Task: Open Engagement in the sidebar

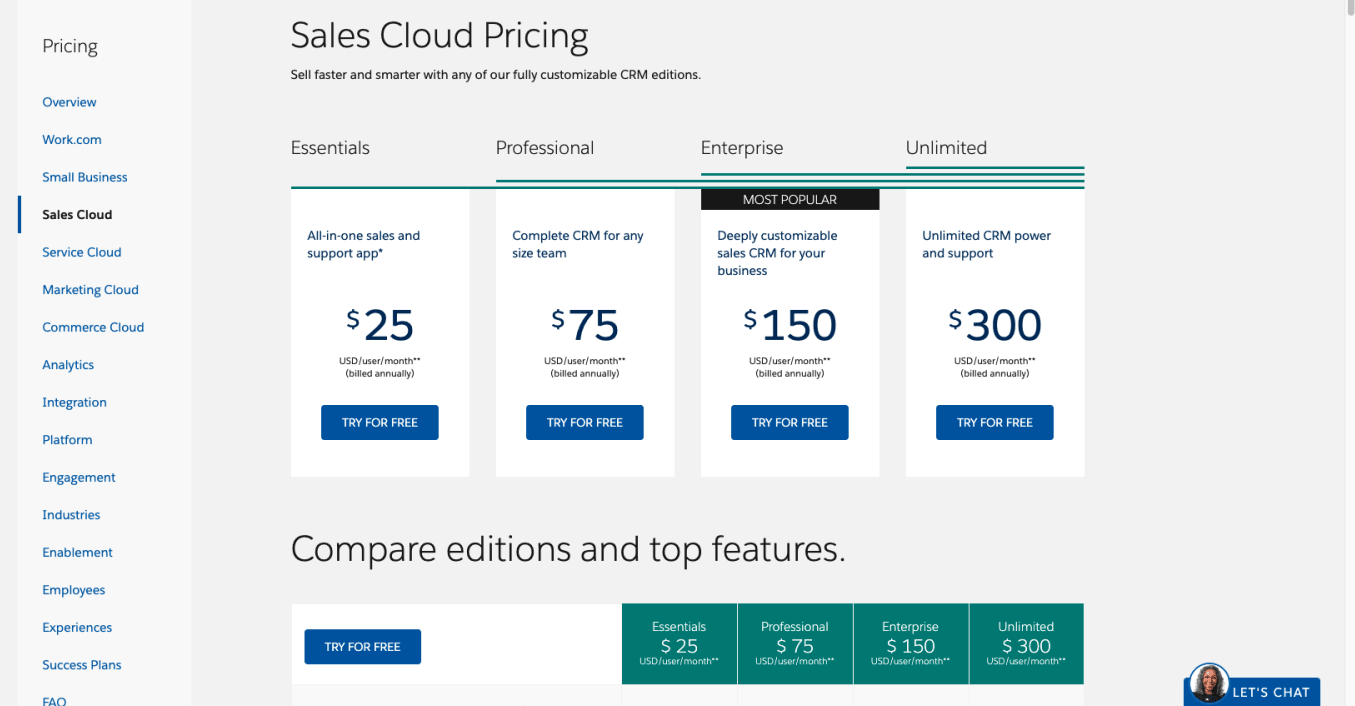Action: [x=79, y=477]
